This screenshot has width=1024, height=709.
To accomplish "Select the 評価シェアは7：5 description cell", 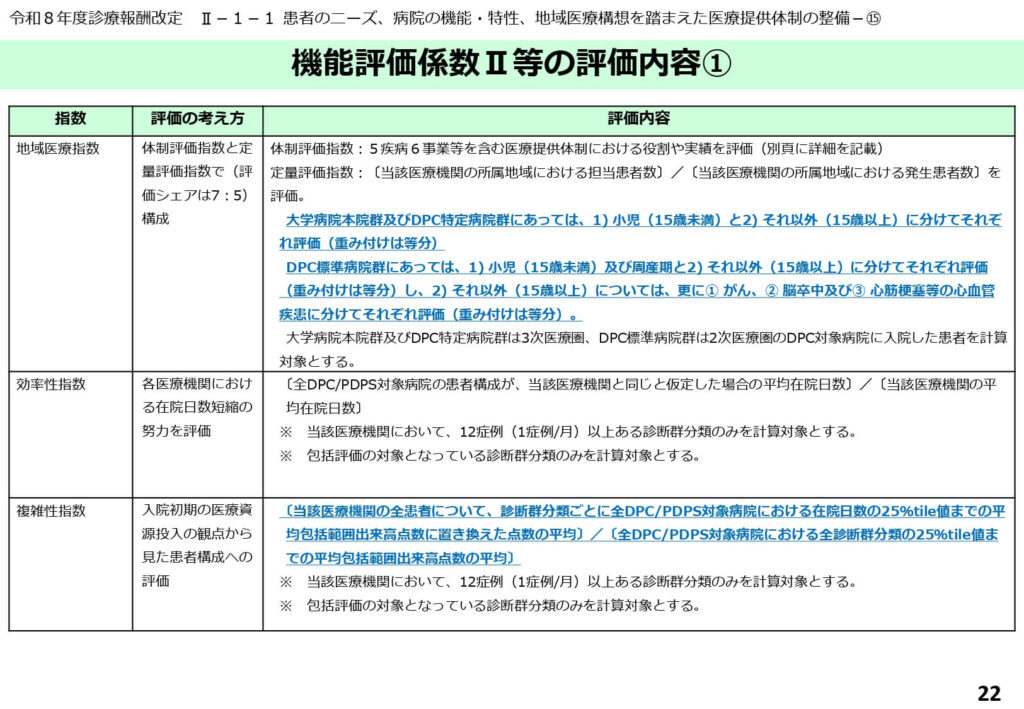I will click(197, 183).
